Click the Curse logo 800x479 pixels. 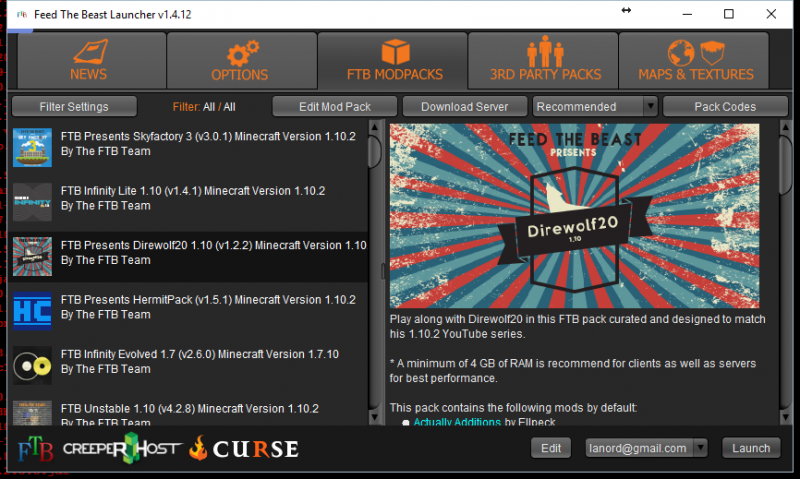point(244,449)
